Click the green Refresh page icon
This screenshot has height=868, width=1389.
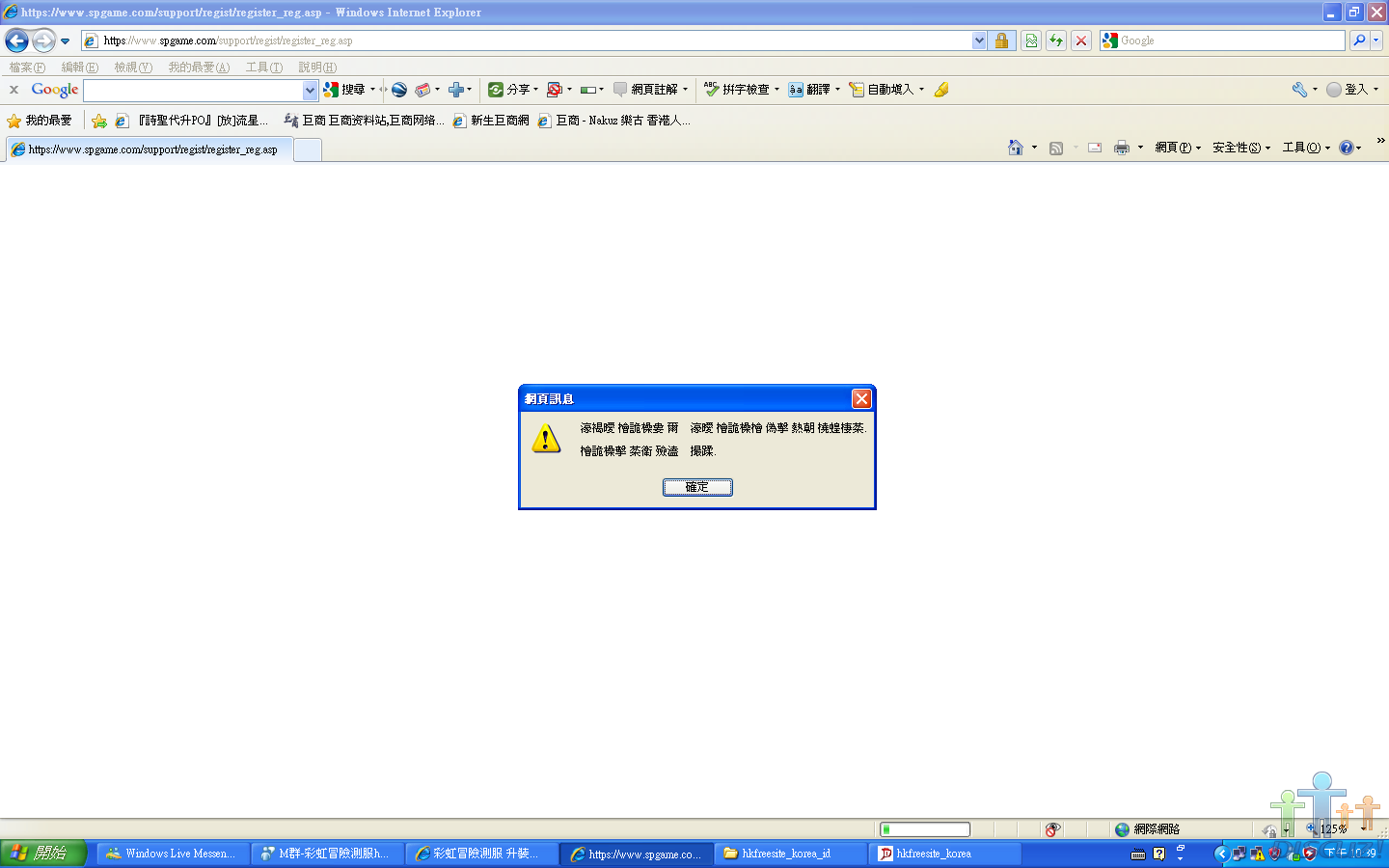[x=1056, y=41]
